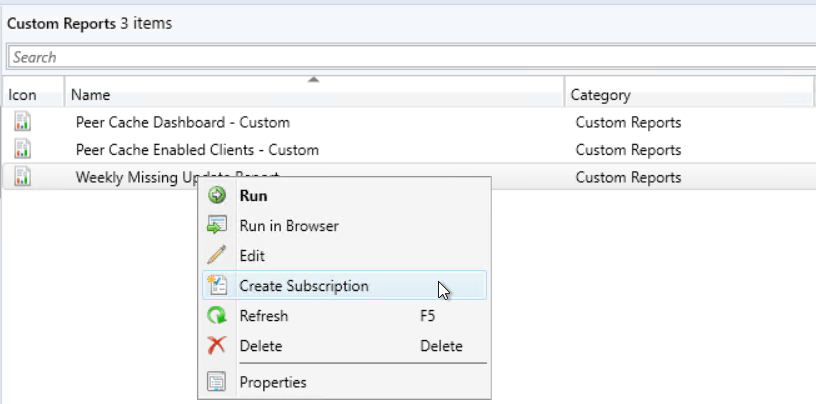The height and width of the screenshot is (404, 816).
Task: Click the Peer Cache Enabled Clients report icon
Action: click(x=23, y=150)
